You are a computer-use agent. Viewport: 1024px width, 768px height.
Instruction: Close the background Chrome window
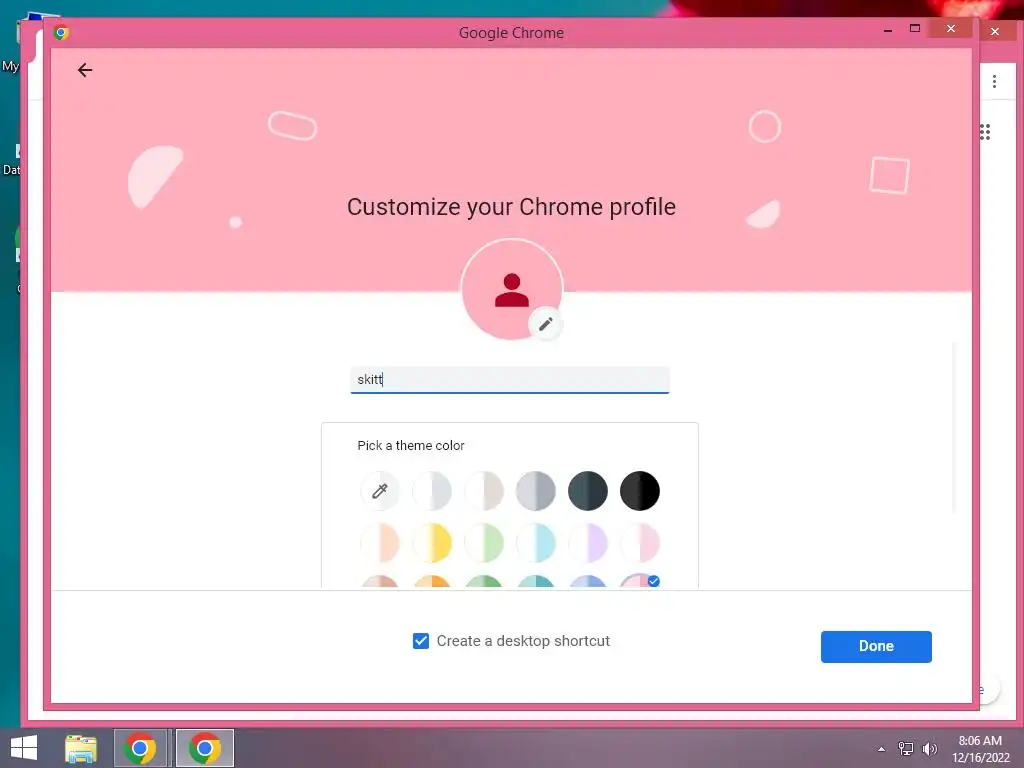tap(995, 31)
